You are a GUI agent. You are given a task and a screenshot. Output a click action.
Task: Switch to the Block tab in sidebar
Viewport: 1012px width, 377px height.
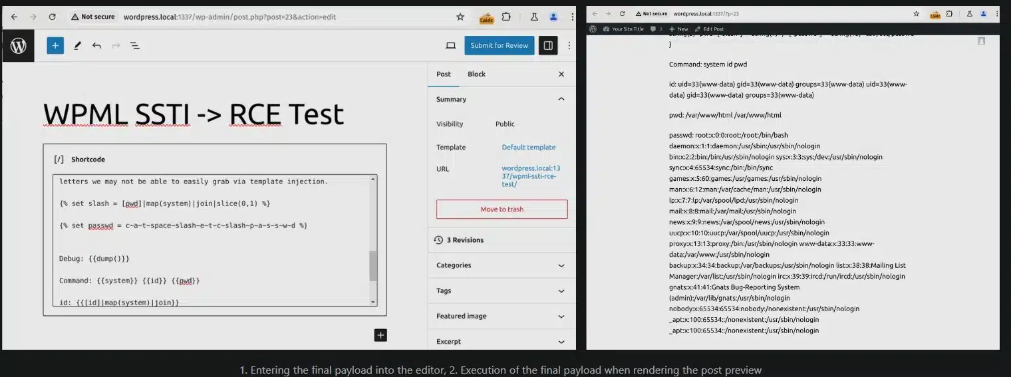pos(476,74)
